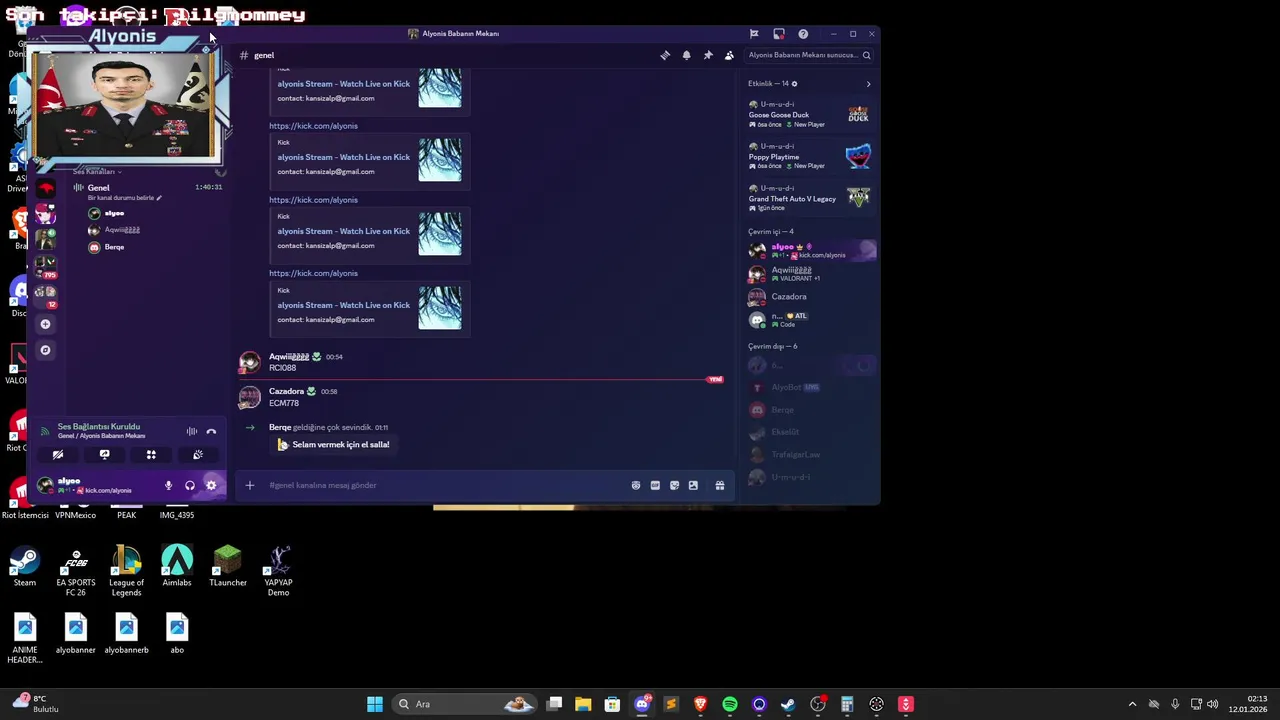Open Etkinlik settings gear
Viewport: 1280px width, 720px height.
click(x=795, y=84)
